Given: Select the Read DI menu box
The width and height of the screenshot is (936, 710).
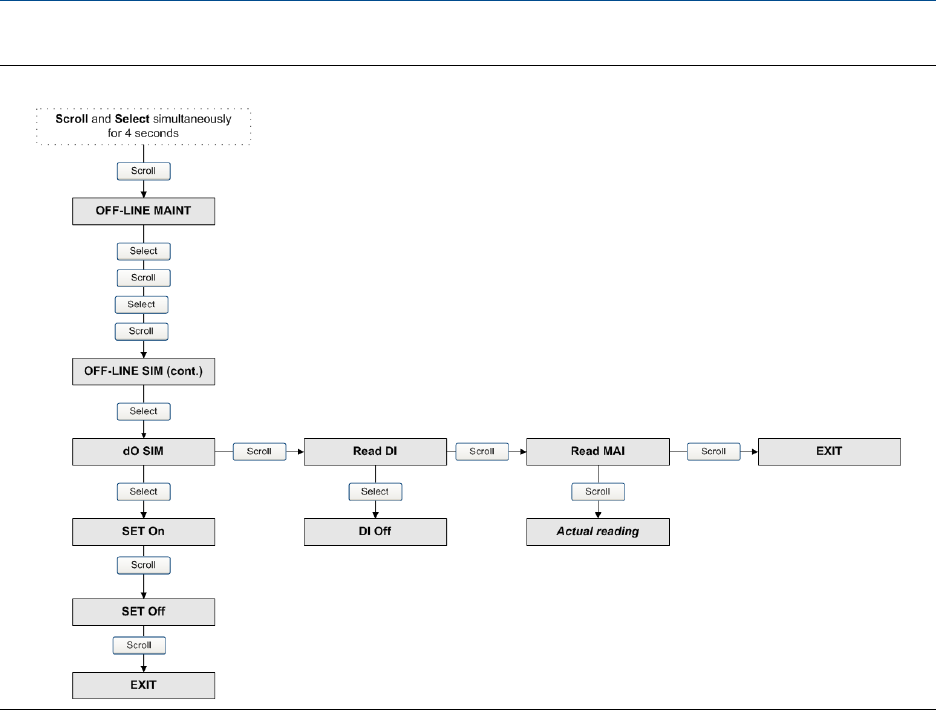Looking at the screenshot, I should (x=375, y=452).
